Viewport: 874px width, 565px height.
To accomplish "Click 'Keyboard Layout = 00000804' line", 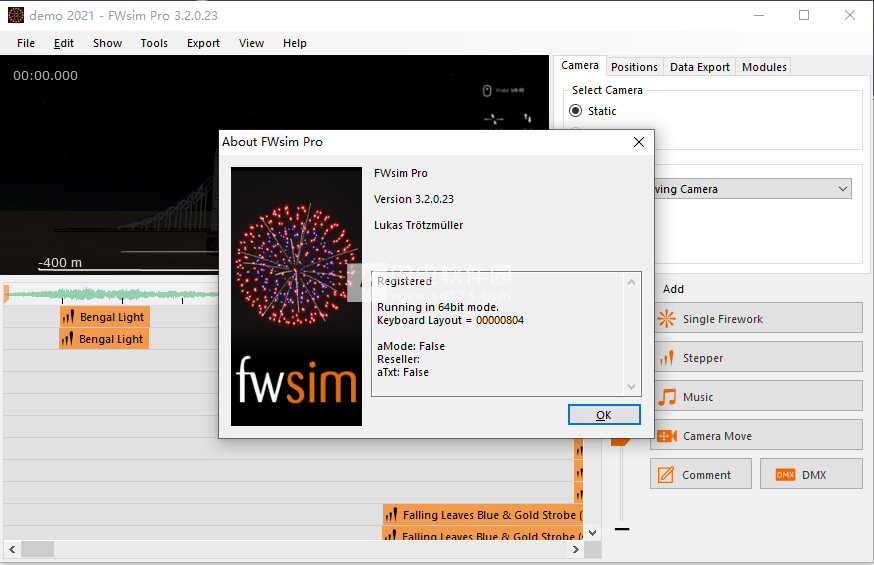I will 450,320.
